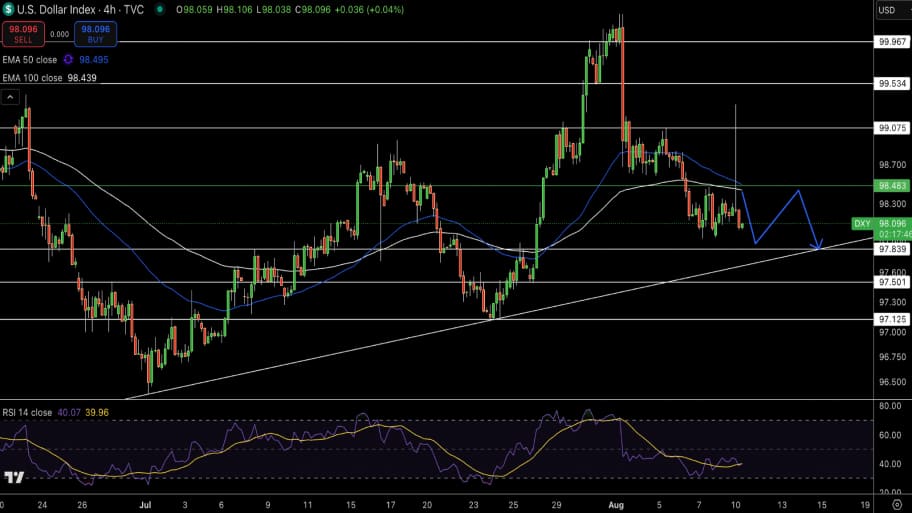Click the 97.501 price level label
The width and height of the screenshot is (912, 513).
(x=892, y=282)
